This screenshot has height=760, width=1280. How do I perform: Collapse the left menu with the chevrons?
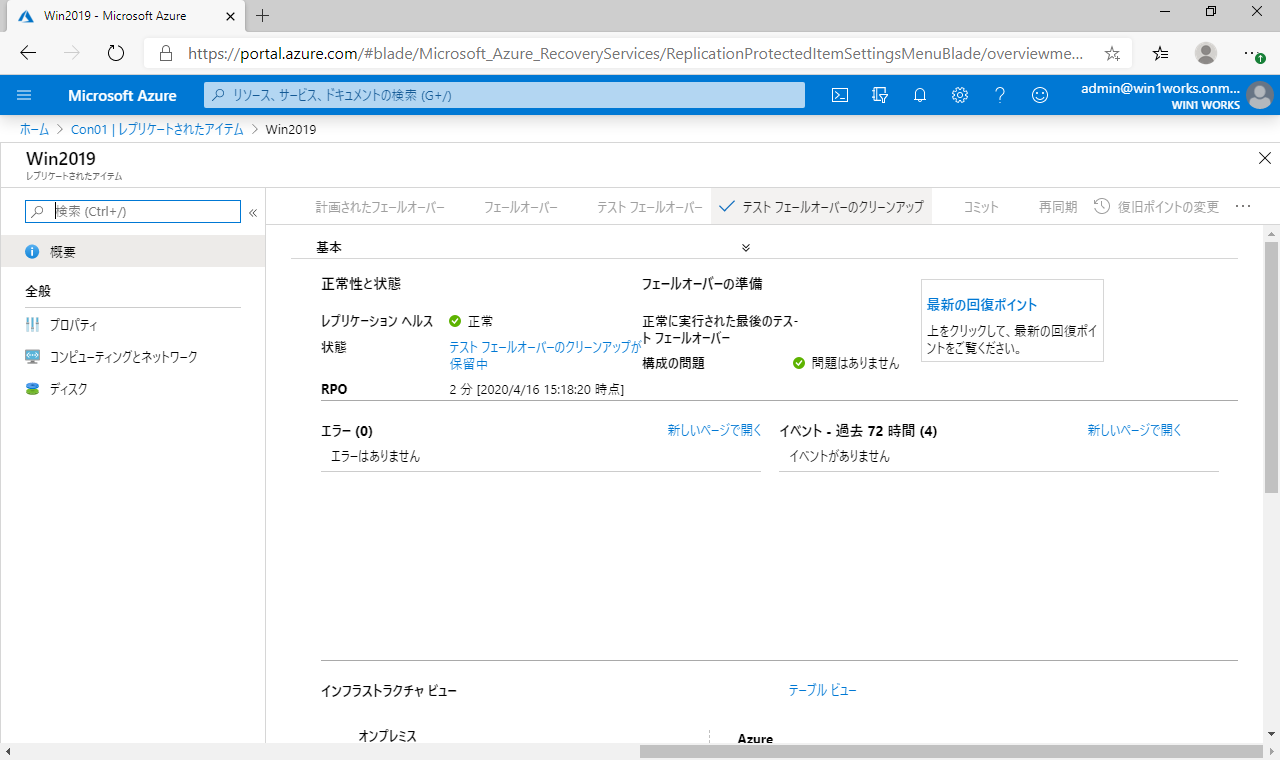[253, 212]
